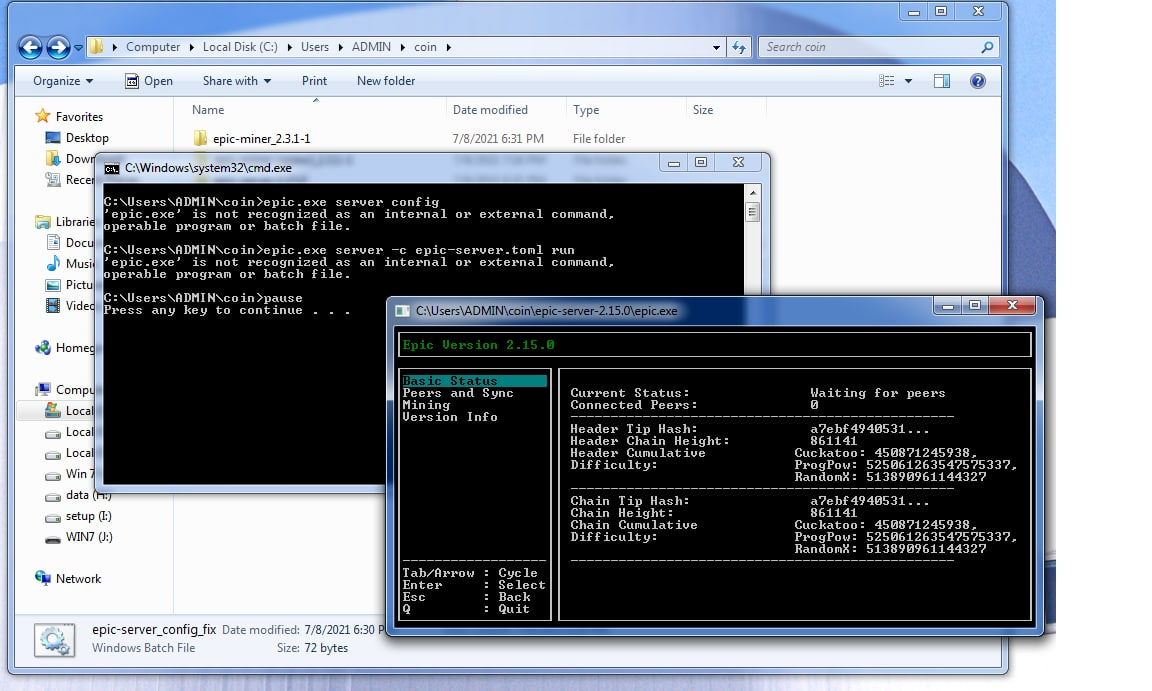Click the folder icon in the address bar
1152x691 pixels.
click(96, 46)
